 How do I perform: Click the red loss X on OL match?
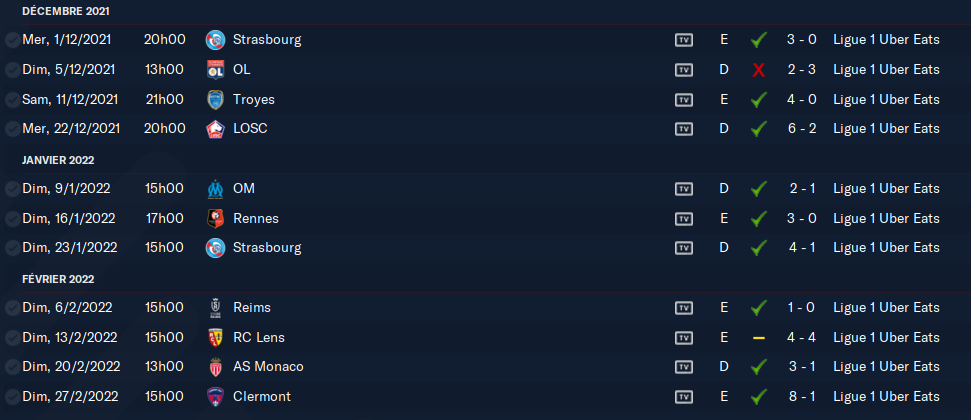point(758,70)
